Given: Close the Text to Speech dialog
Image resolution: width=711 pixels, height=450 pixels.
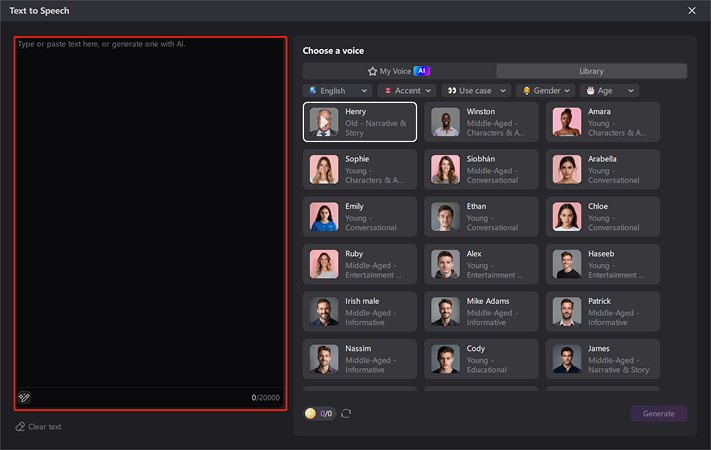Looking at the screenshot, I should (x=692, y=10).
